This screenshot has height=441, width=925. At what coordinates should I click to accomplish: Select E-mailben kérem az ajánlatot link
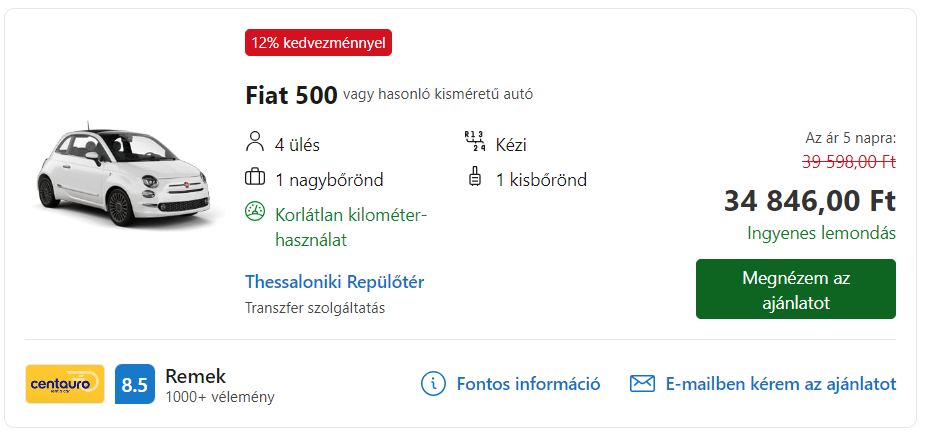[x=781, y=384]
